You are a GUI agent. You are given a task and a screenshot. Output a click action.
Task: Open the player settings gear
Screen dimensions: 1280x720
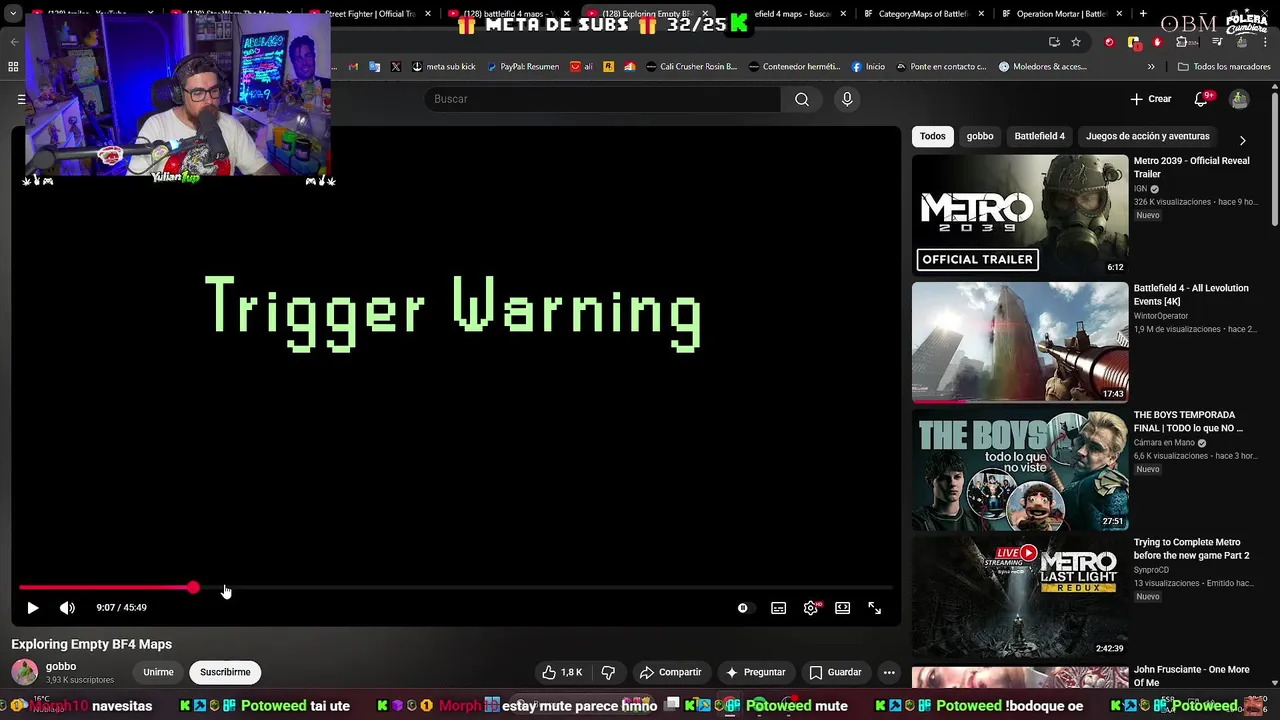click(810, 608)
